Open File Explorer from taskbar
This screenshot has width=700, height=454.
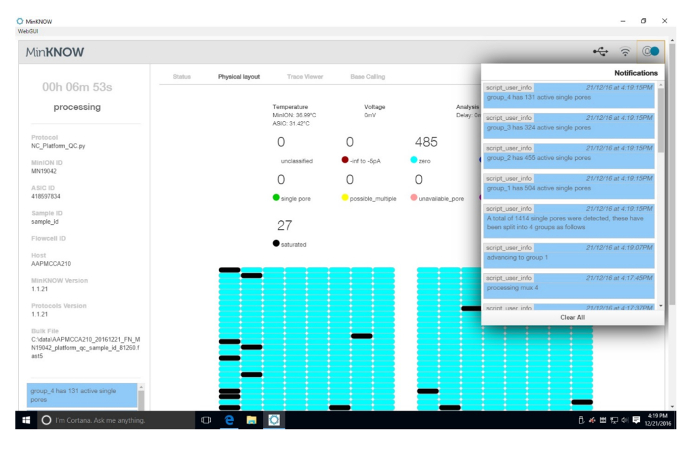251,420
